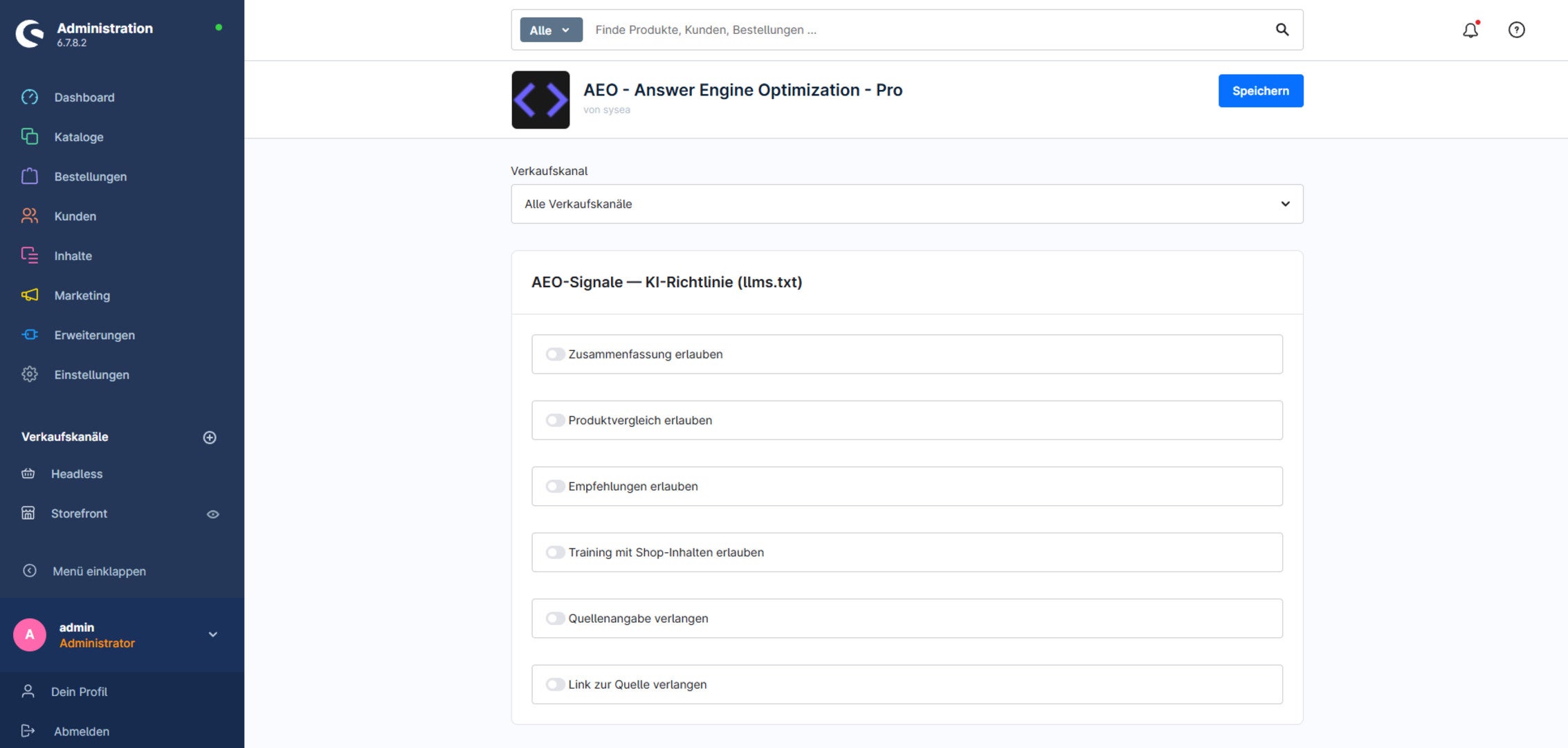
Task: Open the Verkaufskanal select dropdown
Action: [907, 204]
